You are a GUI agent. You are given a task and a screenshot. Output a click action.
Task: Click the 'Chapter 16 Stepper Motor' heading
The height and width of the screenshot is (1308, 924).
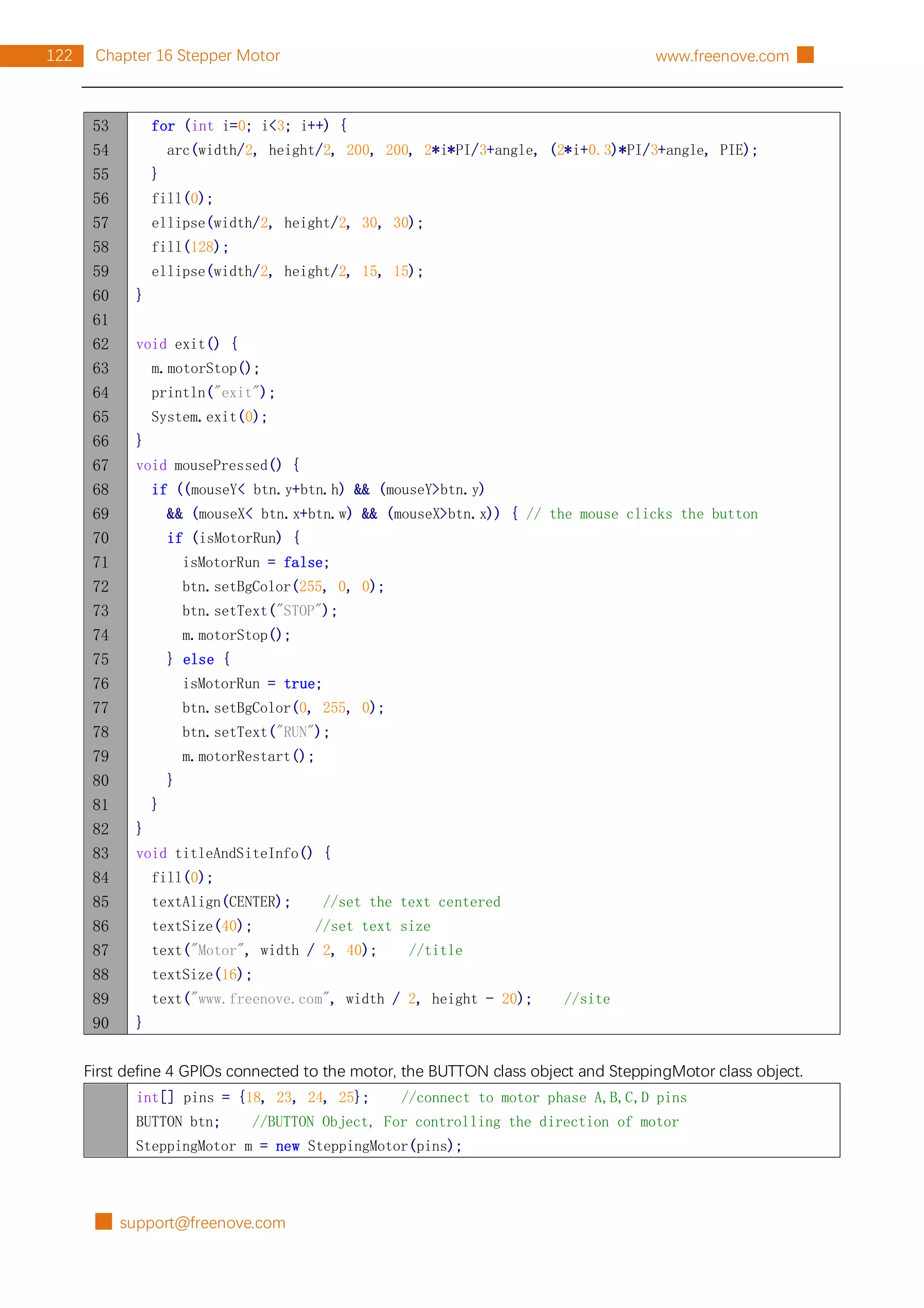(x=188, y=55)
